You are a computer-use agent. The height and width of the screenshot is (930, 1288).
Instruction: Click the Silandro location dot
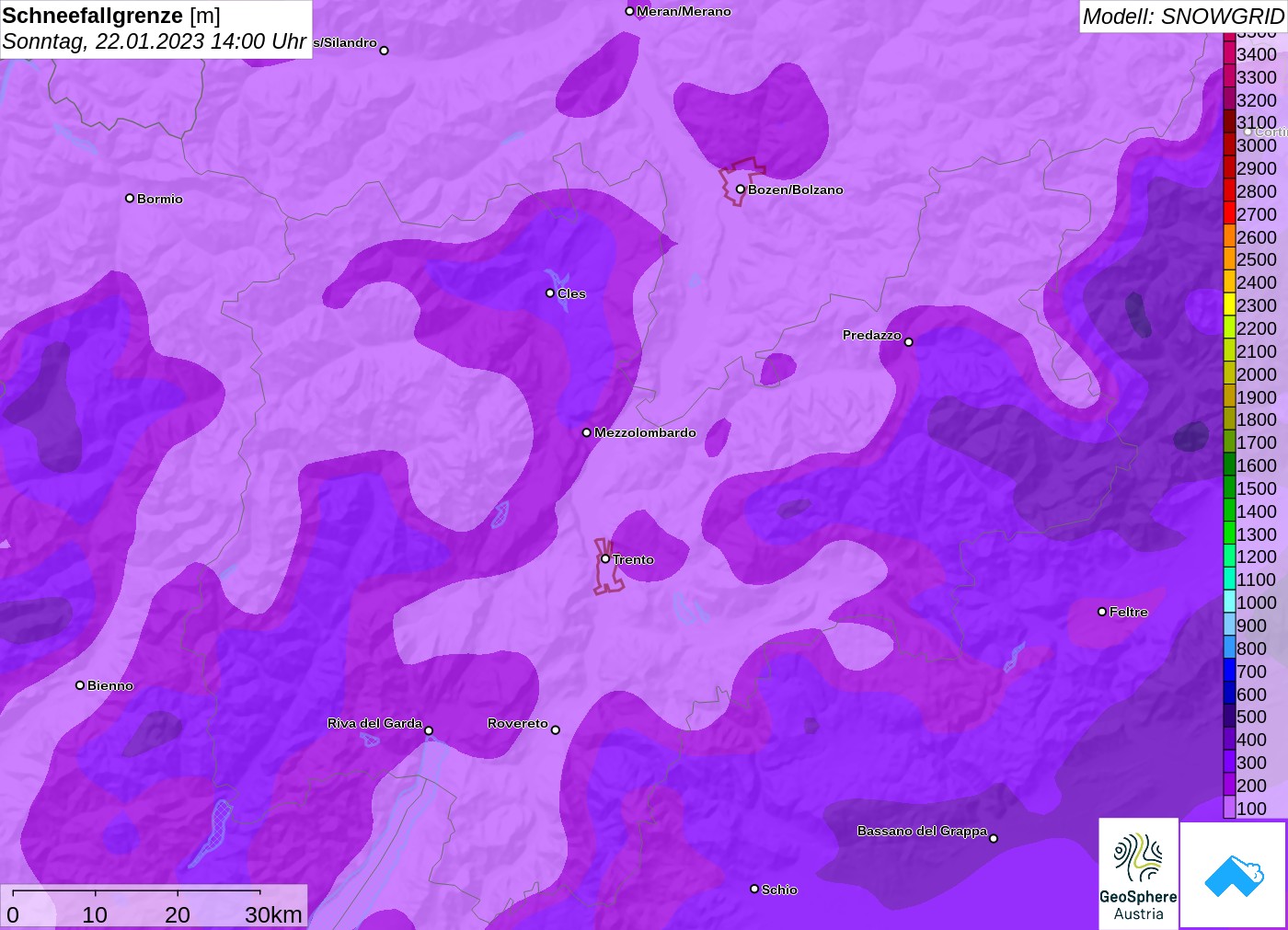[385, 51]
